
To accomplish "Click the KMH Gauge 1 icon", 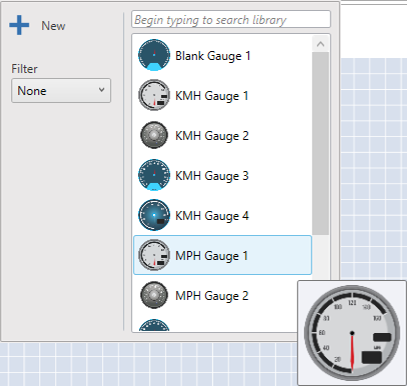I will [154, 95].
